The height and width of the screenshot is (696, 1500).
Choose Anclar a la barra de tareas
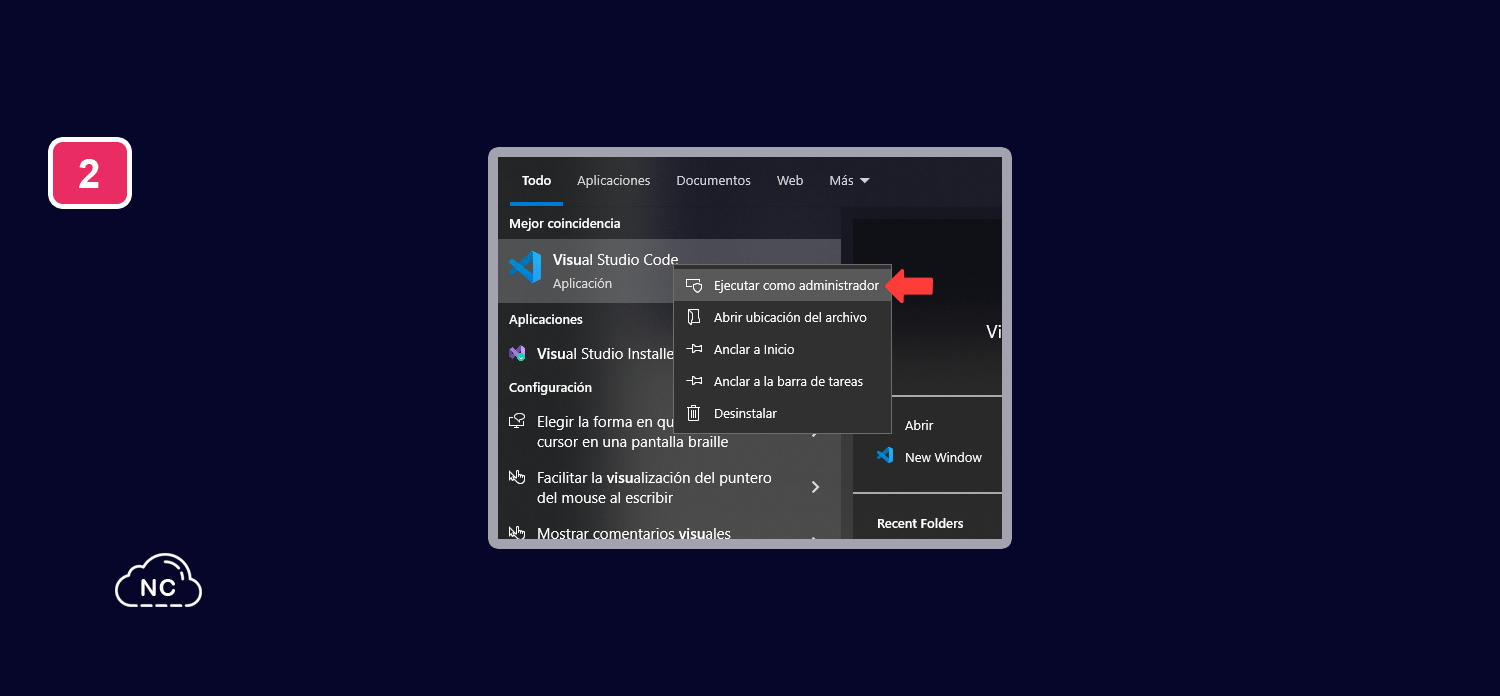pyautogui.click(x=782, y=382)
